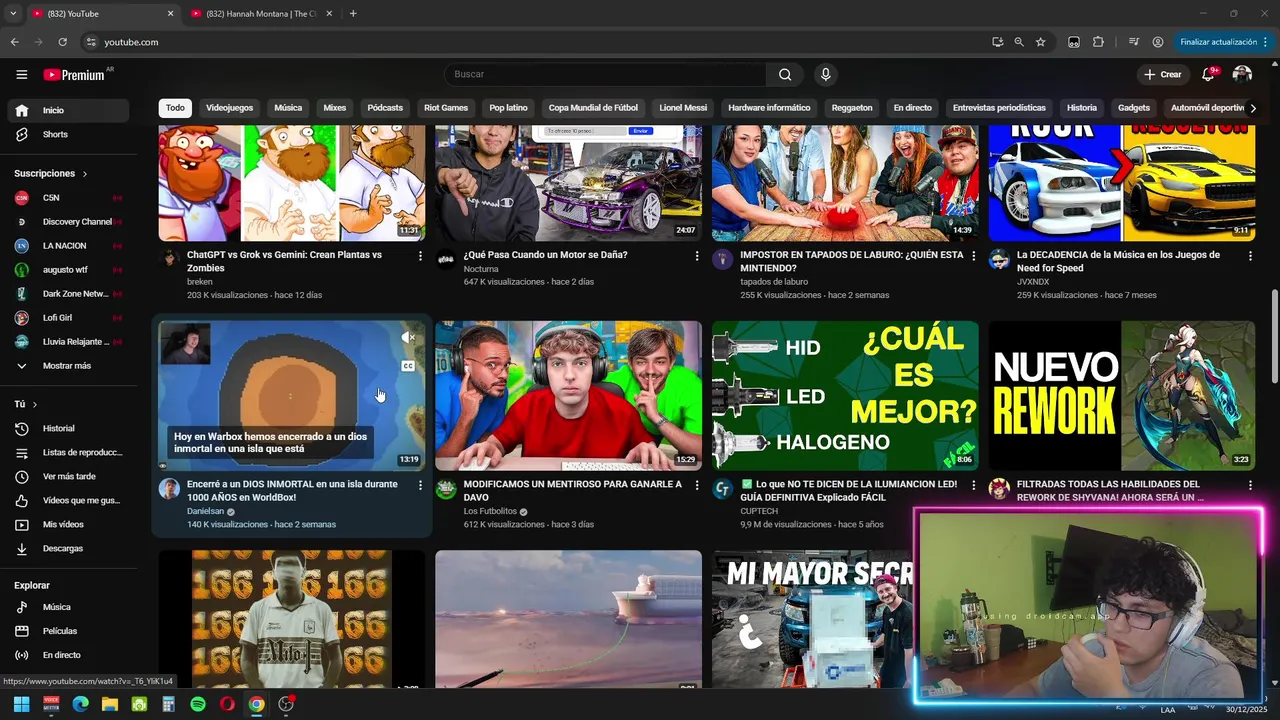The height and width of the screenshot is (720, 1280).
Task: Open the YouTube hamburger guide menu
Action: (x=21, y=74)
